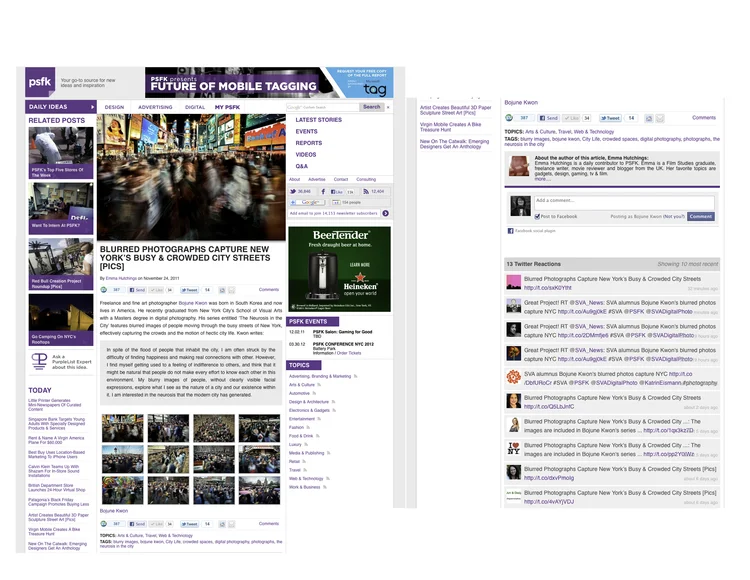Click the PurpleList Expert logo icon
The height and width of the screenshot is (580, 750).
pyautogui.click(x=39, y=361)
